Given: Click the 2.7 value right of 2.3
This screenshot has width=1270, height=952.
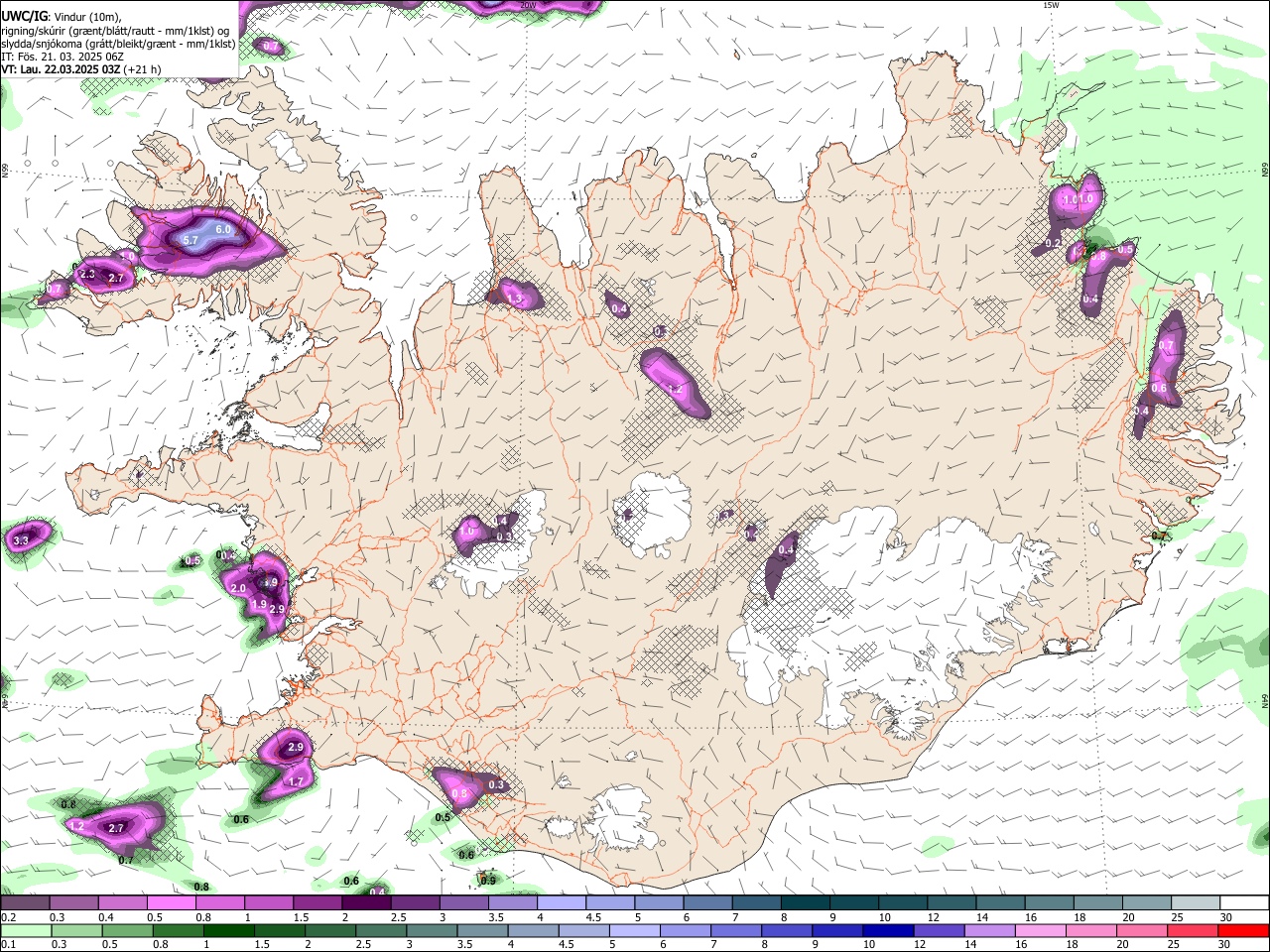Looking at the screenshot, I should [x=115, y=279].
